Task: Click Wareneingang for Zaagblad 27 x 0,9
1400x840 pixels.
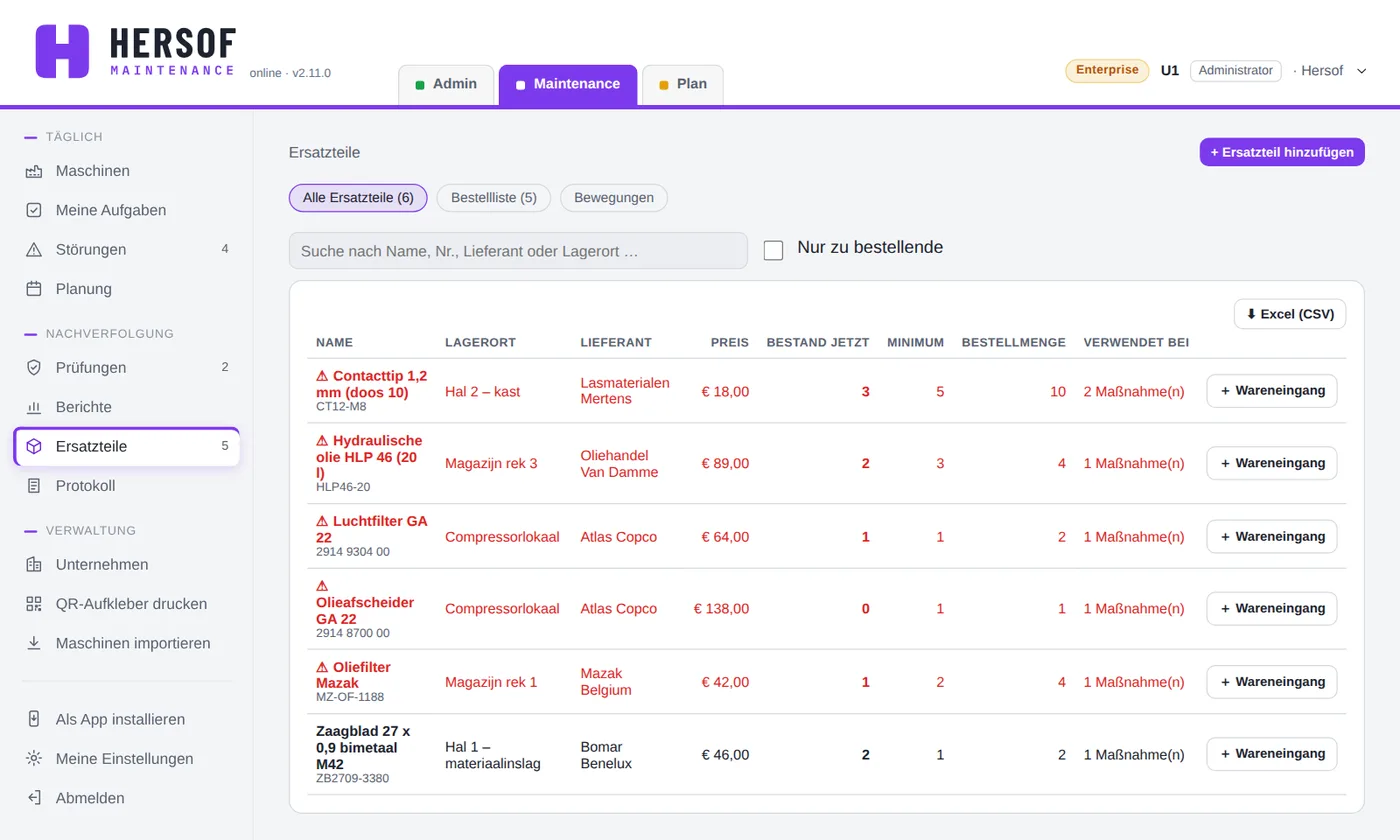Action: pyautogui.click(x=1272, y=754)
